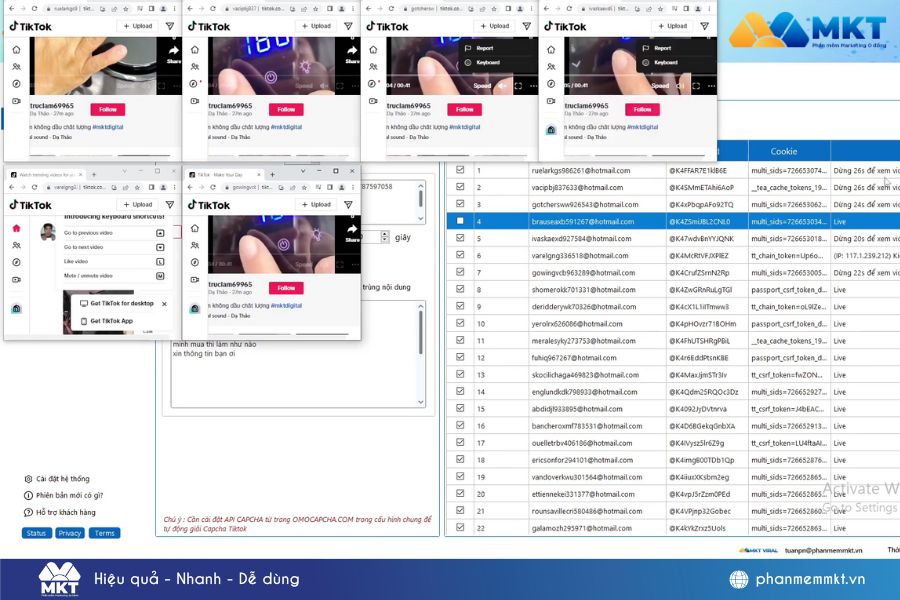Viewport: 900px width, 600px height.
Task: Click comment box containing 'mình mua thì làm như nào'
Action: coord(298,355)
